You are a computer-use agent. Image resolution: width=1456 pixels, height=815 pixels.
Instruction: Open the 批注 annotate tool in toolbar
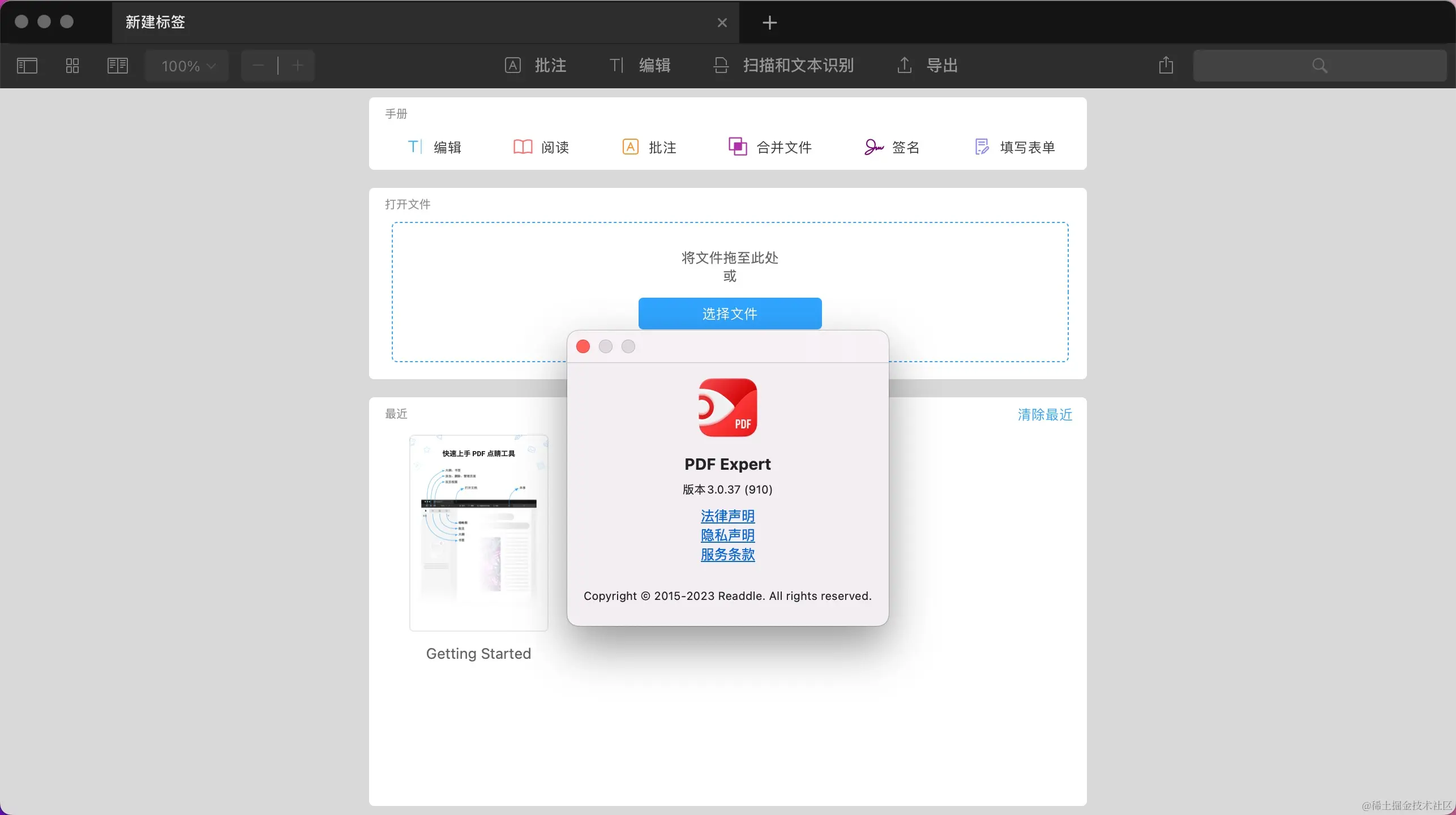pos(536,66)
